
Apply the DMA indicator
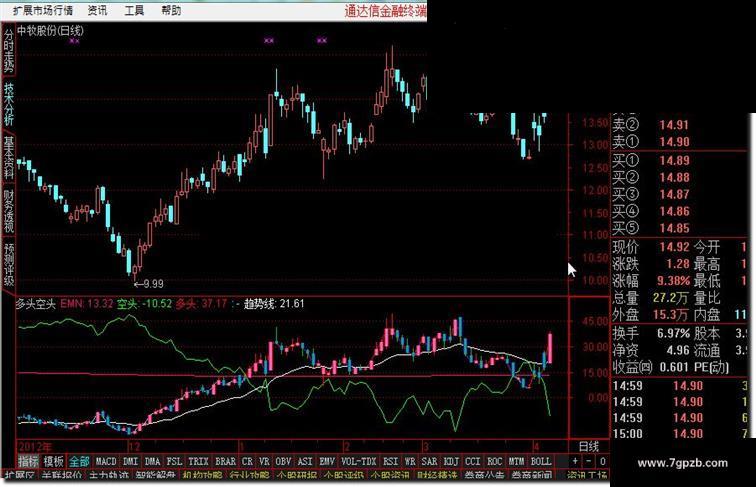(152, 461)
